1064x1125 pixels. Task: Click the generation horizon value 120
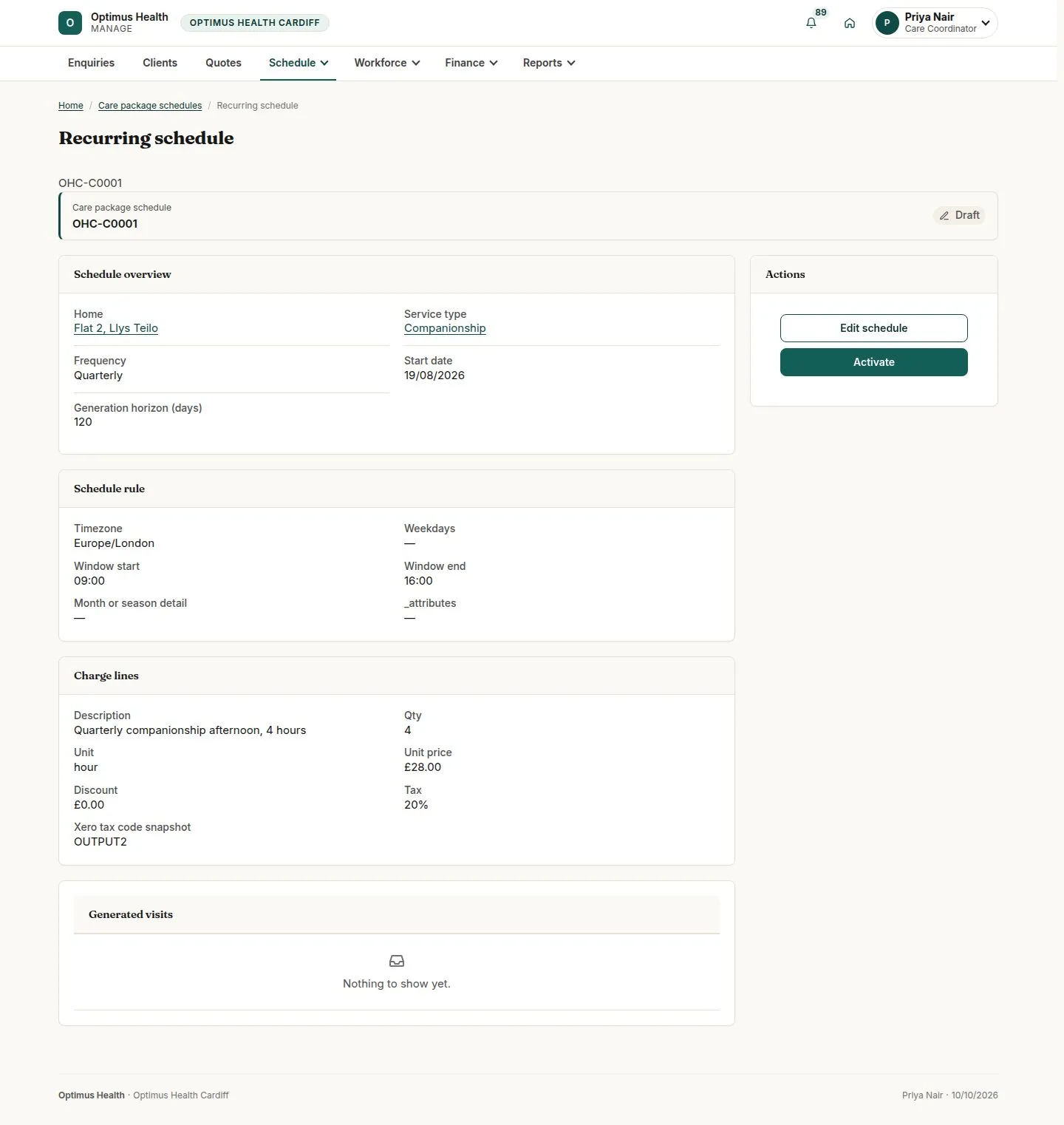tap(83, 422)
